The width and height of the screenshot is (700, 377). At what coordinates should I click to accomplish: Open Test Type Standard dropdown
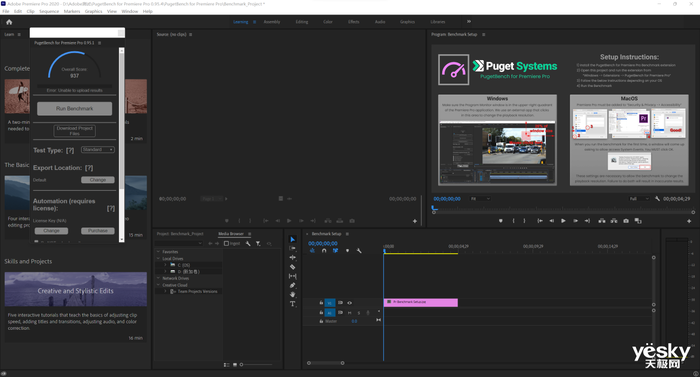[98, 150]
